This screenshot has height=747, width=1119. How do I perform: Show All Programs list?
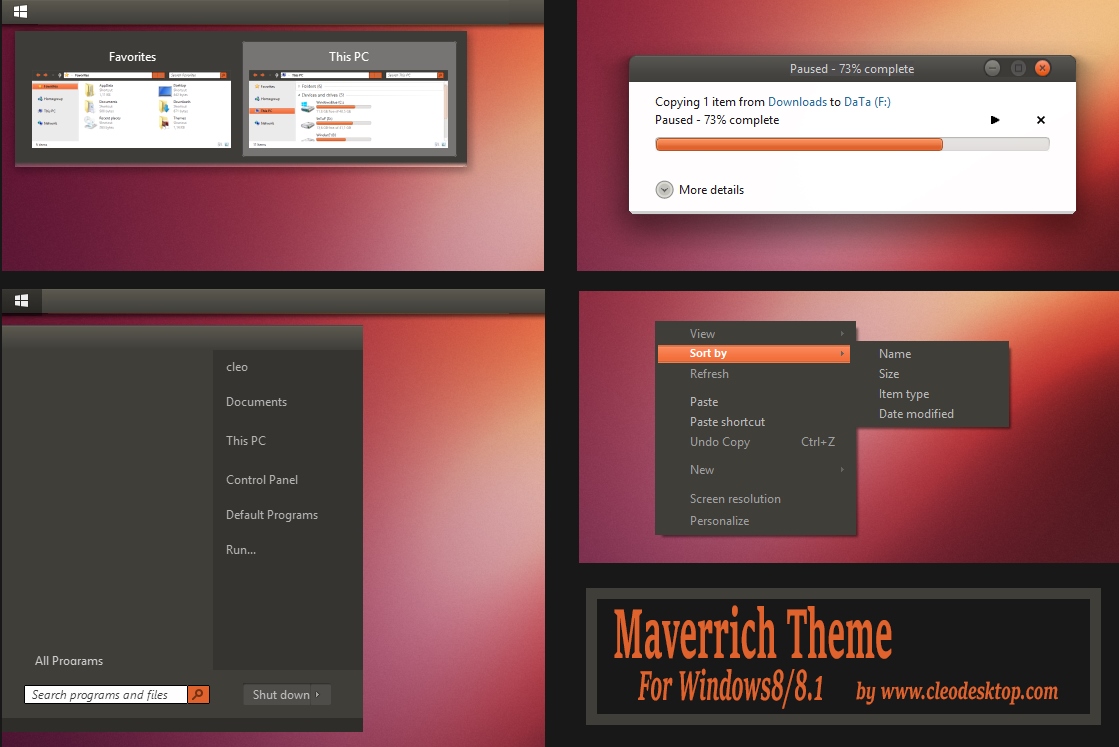69,661
